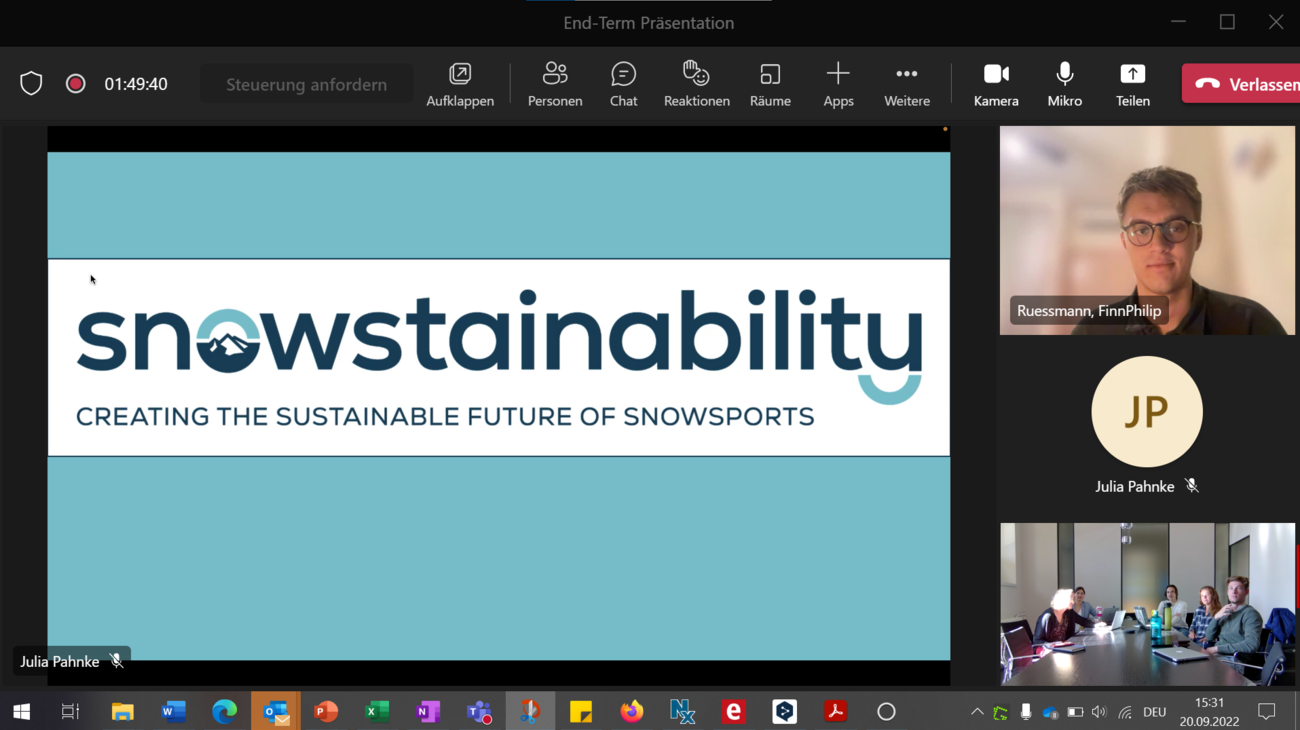The height and width of the screenshot is (730, 1300).
Task: Click the battery status tray icon
Action: (1075, 713)
